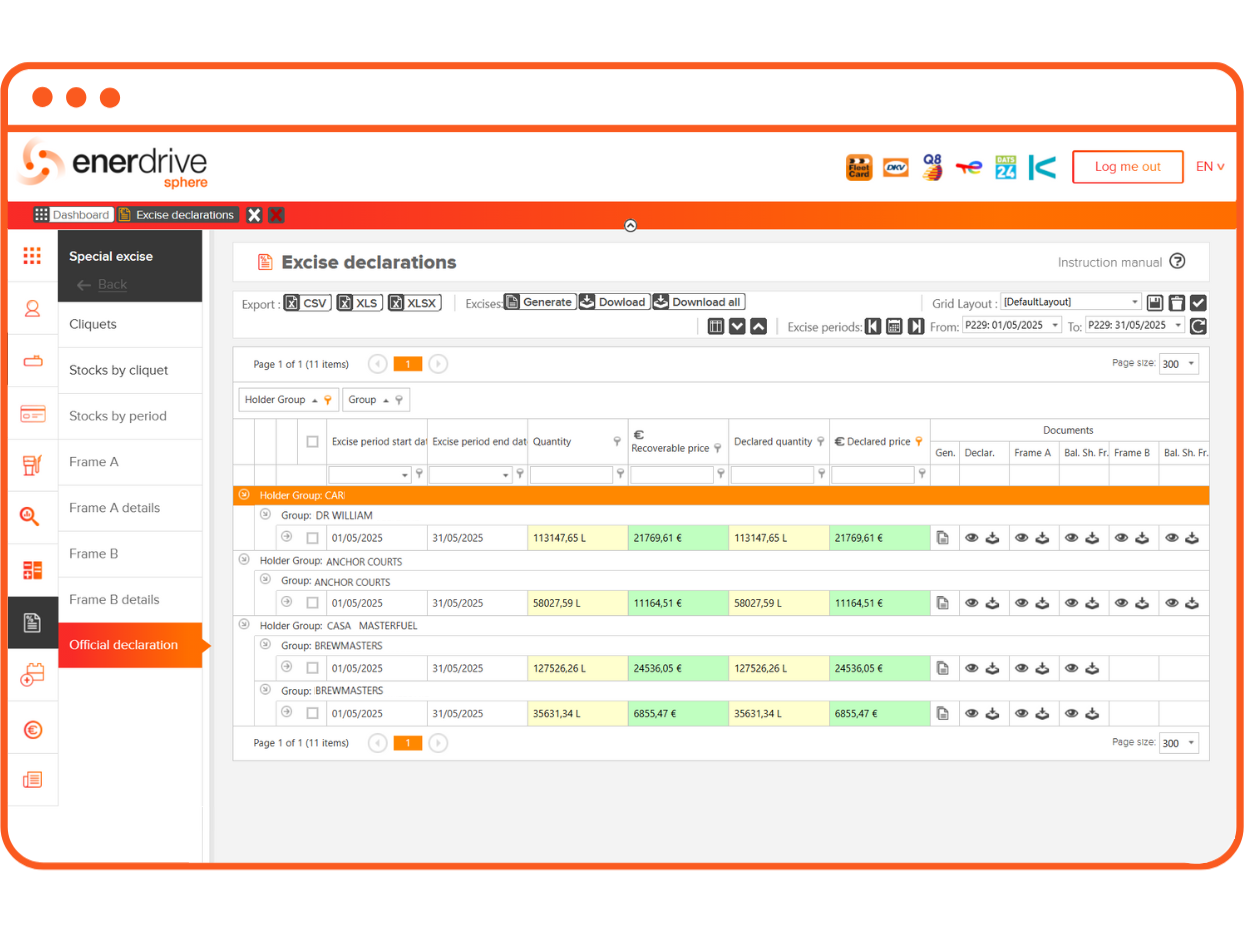Screen dimensions: 1244x932
Task: Click the euro icon in left sidebar
Action: pyautogui.click(x=32, y=730)
